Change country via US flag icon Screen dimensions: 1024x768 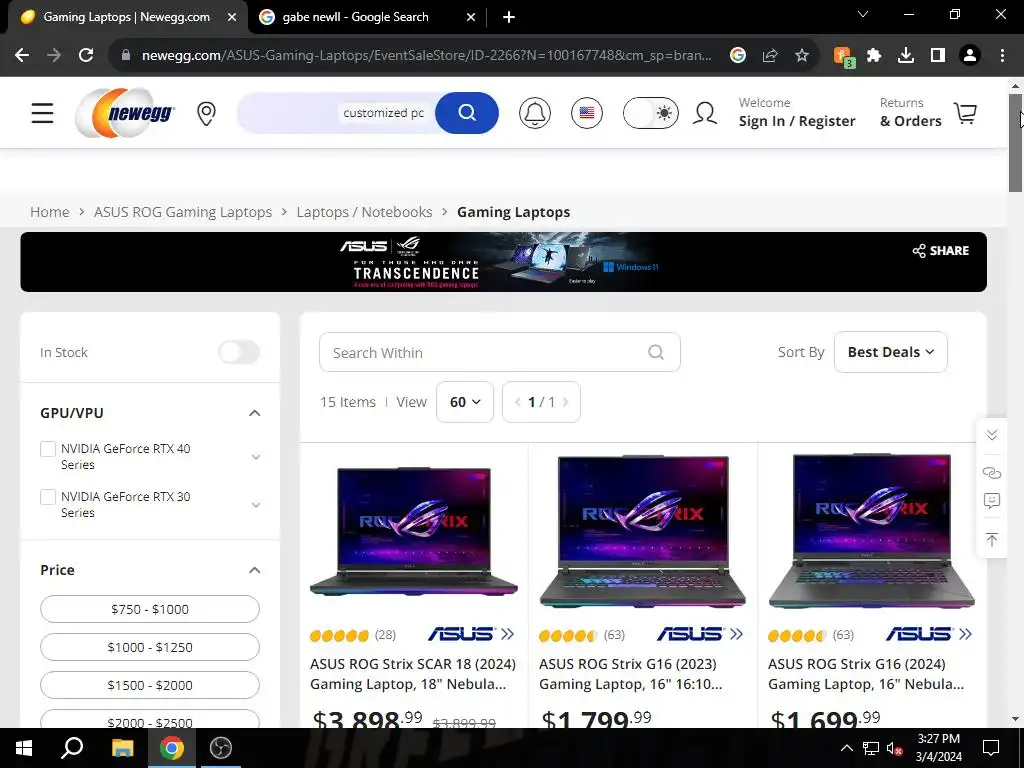tap(587, 113)
